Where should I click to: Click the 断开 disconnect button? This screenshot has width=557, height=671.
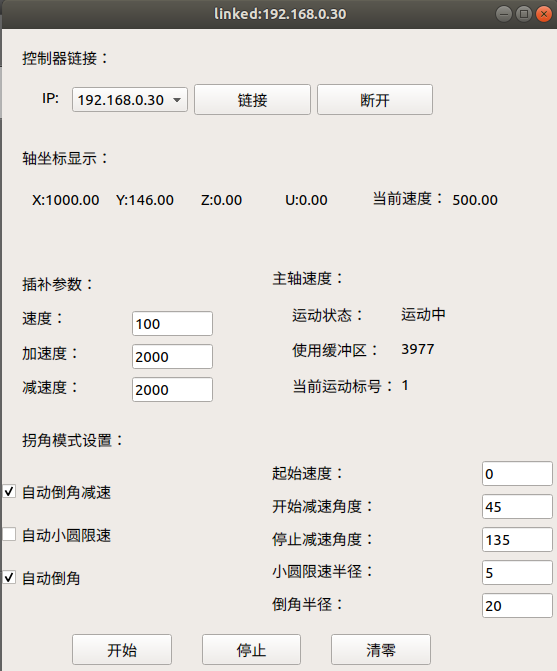(x=375, y=100)
